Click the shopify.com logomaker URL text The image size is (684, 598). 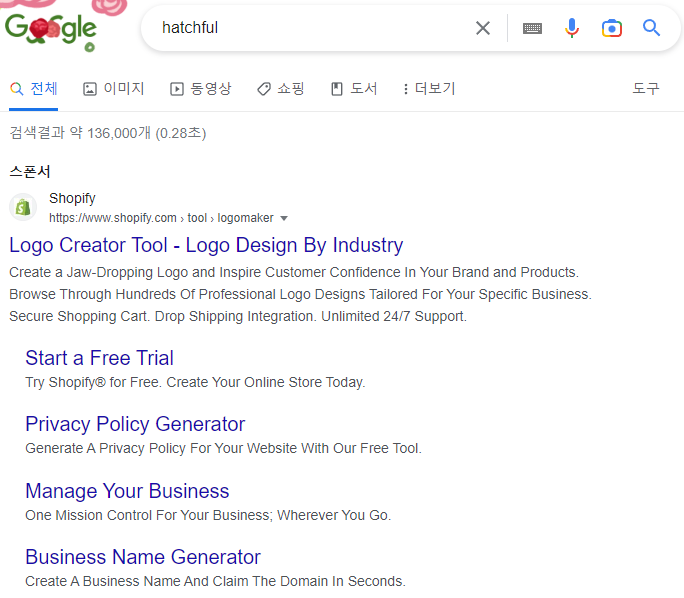click(161, 218)
